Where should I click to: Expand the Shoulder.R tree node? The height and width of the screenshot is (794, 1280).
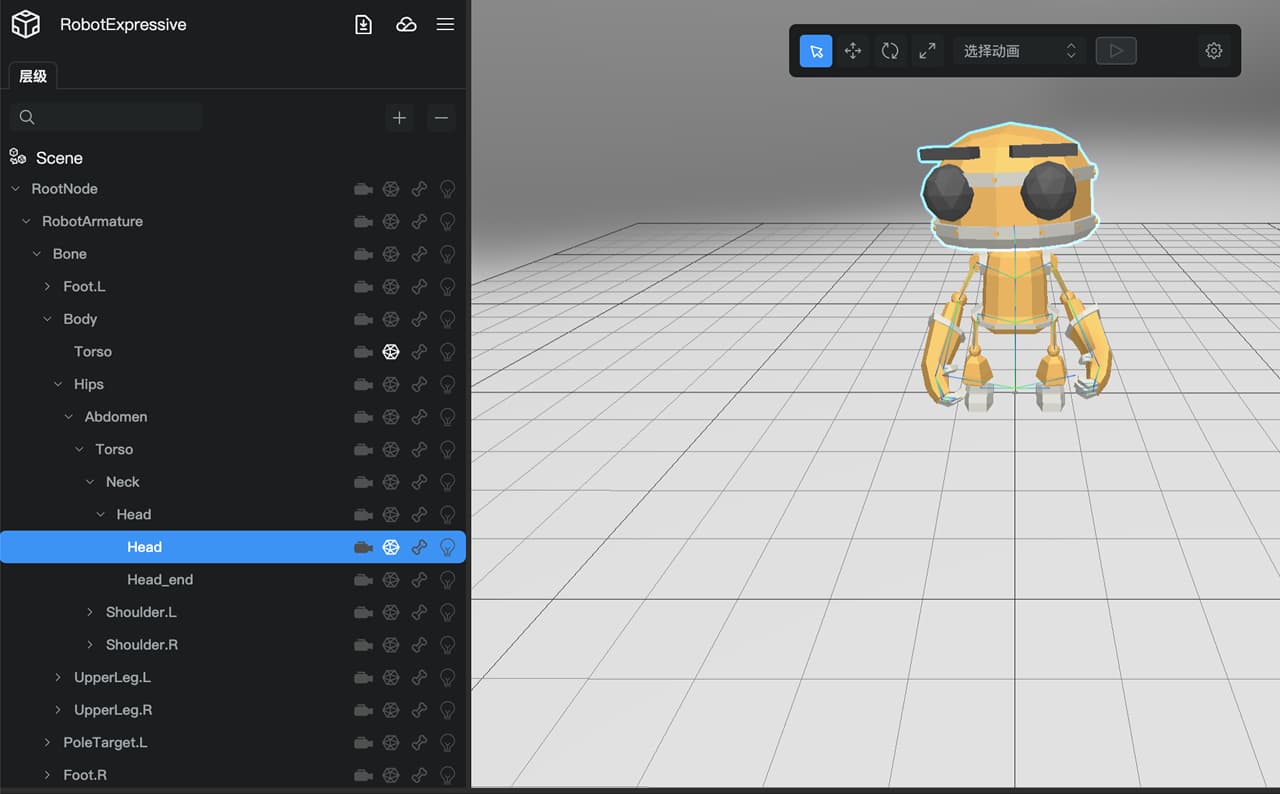click(x=90, y=645)
